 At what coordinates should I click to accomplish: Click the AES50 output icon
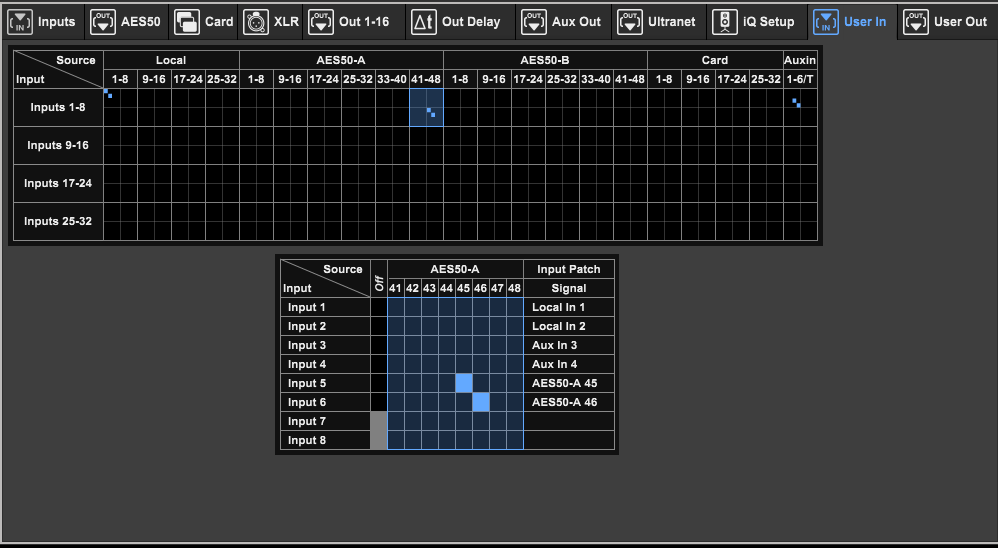103,22
